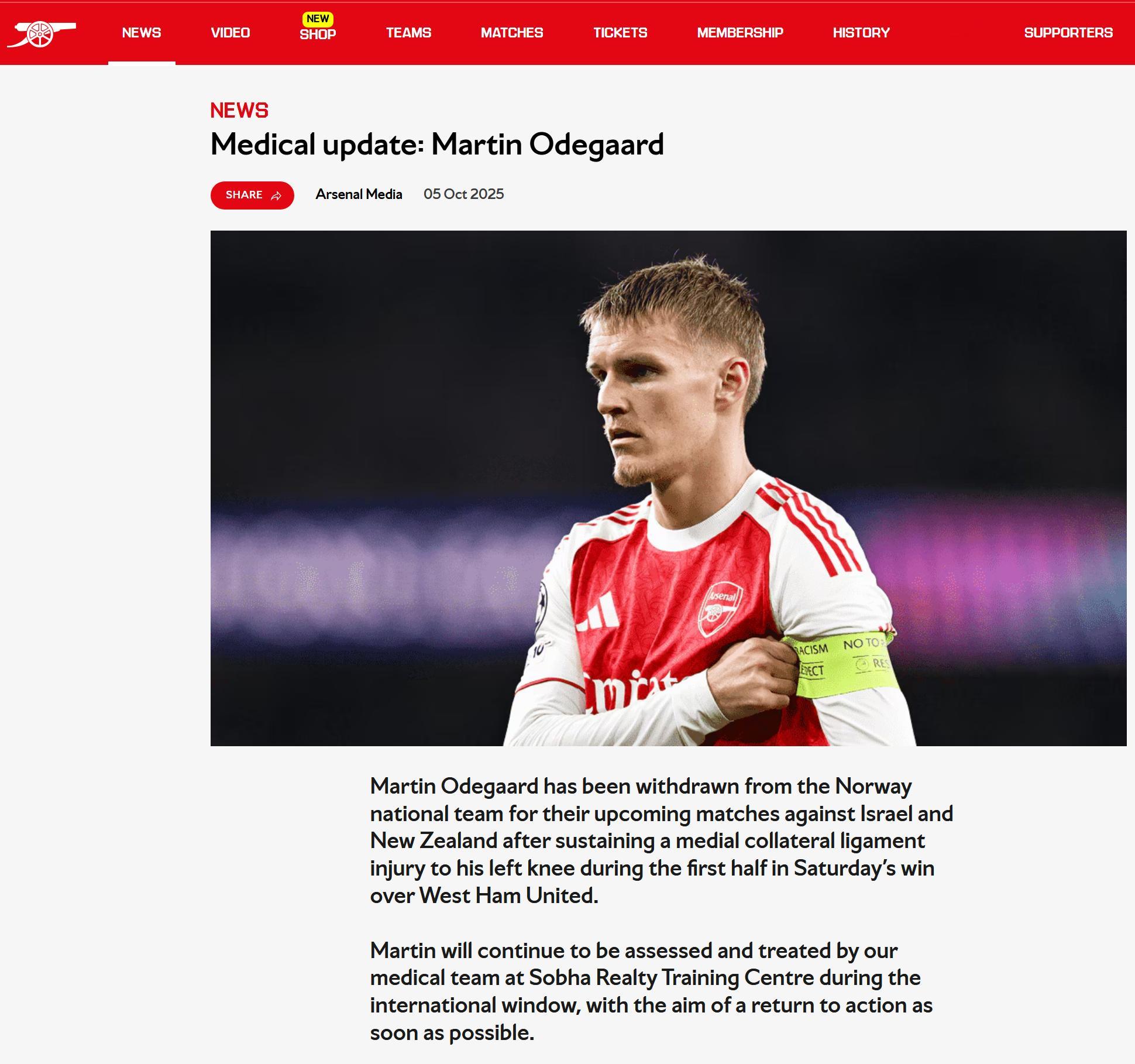Click the share arrow icon
Image resolution: width=1135 pixels, height=1064 pixels.
(x=276, y=195)
